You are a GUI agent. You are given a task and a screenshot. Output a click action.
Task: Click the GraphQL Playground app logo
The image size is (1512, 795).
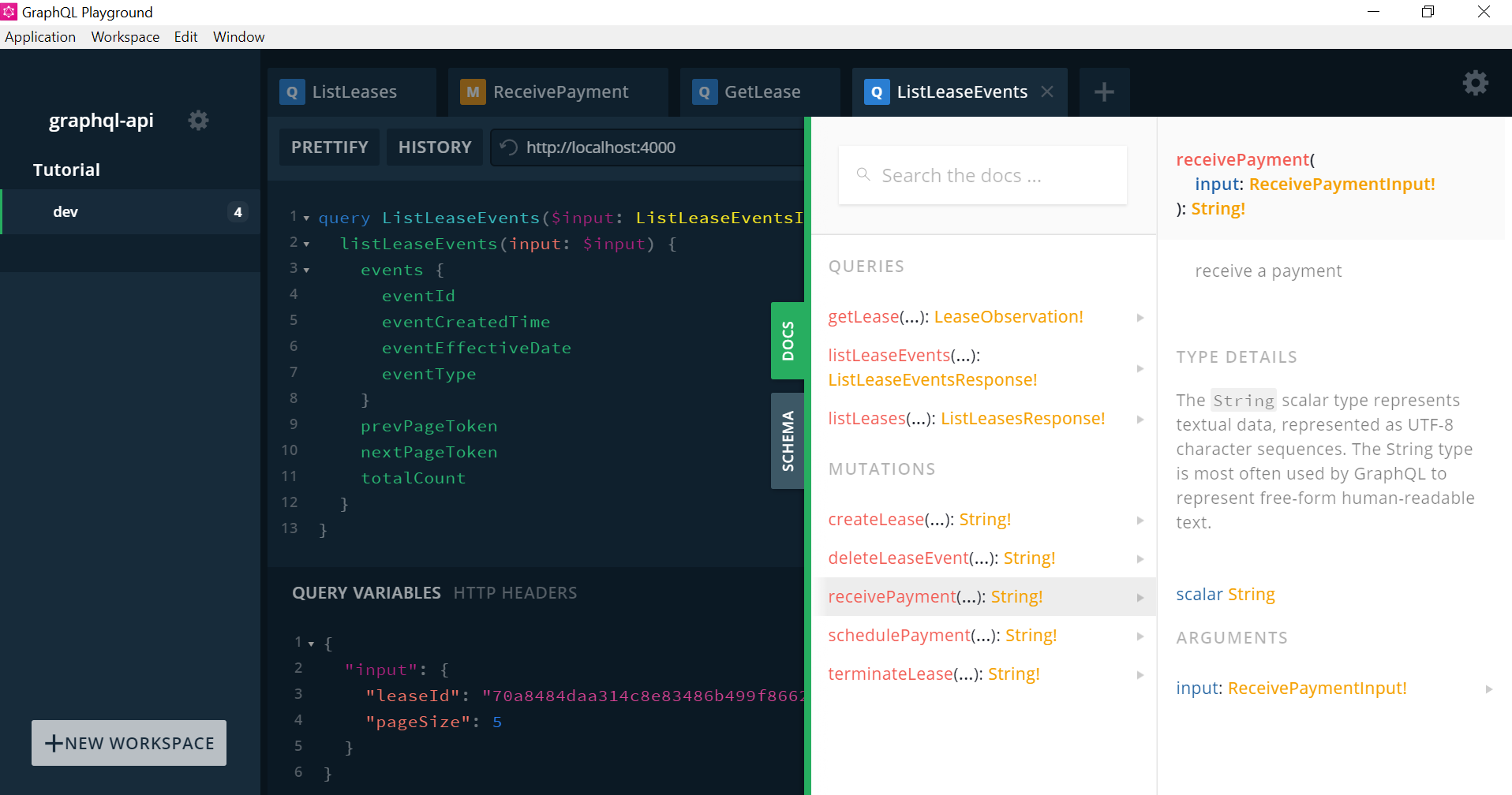(9, 12)
